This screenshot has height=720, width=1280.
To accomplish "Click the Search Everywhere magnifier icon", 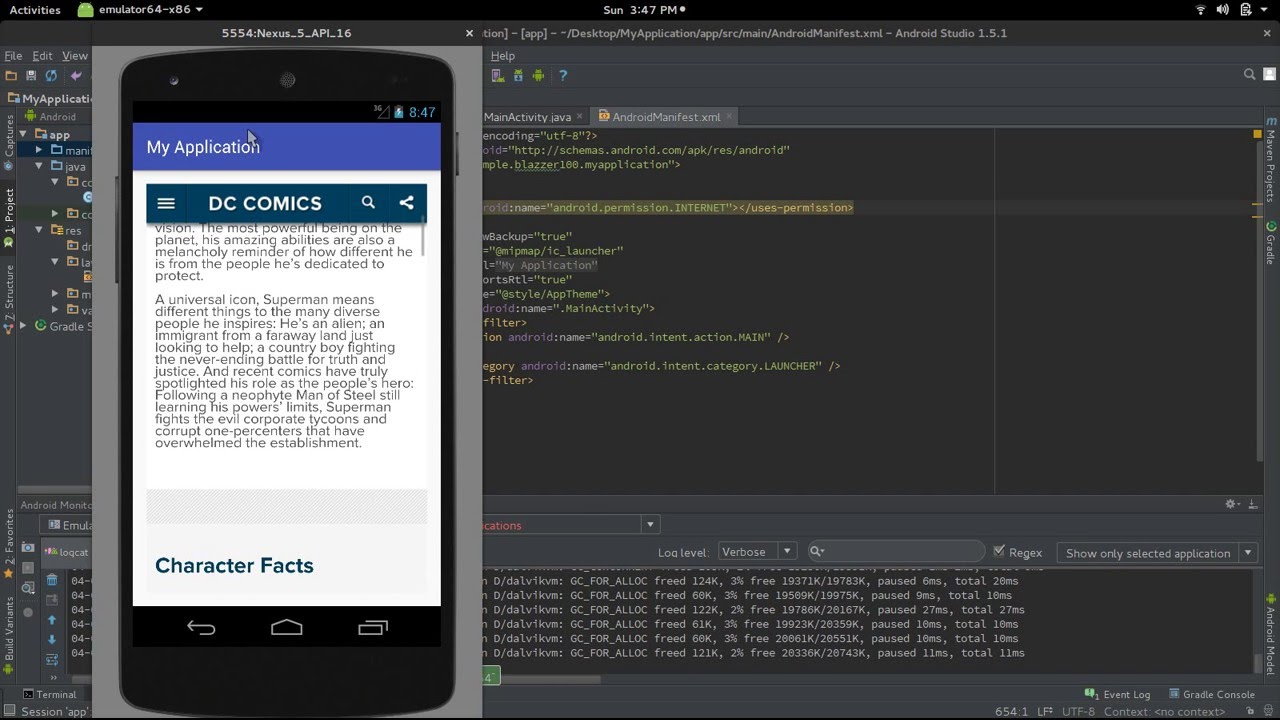I will (1249, 75).
